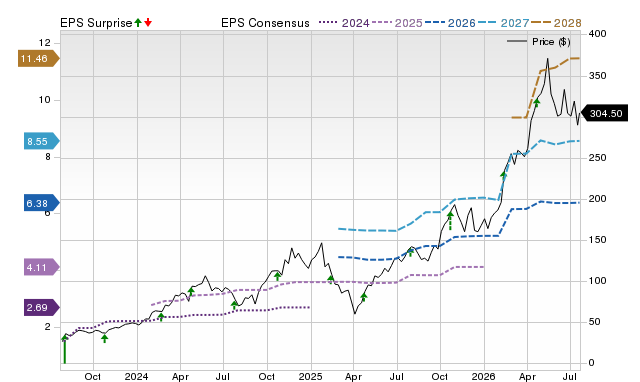Click the EPS Surprise label
Viewport: 640px width, 382px height.
pos(96,23)
